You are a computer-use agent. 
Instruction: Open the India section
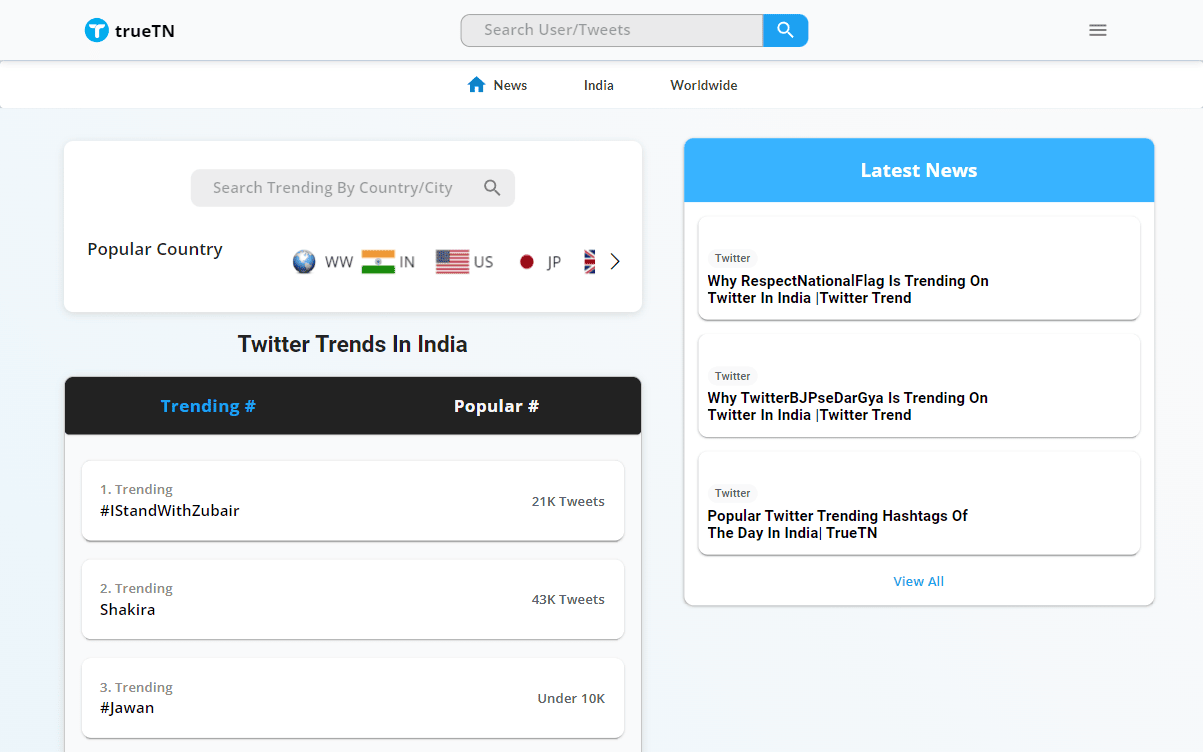point(598,85)
